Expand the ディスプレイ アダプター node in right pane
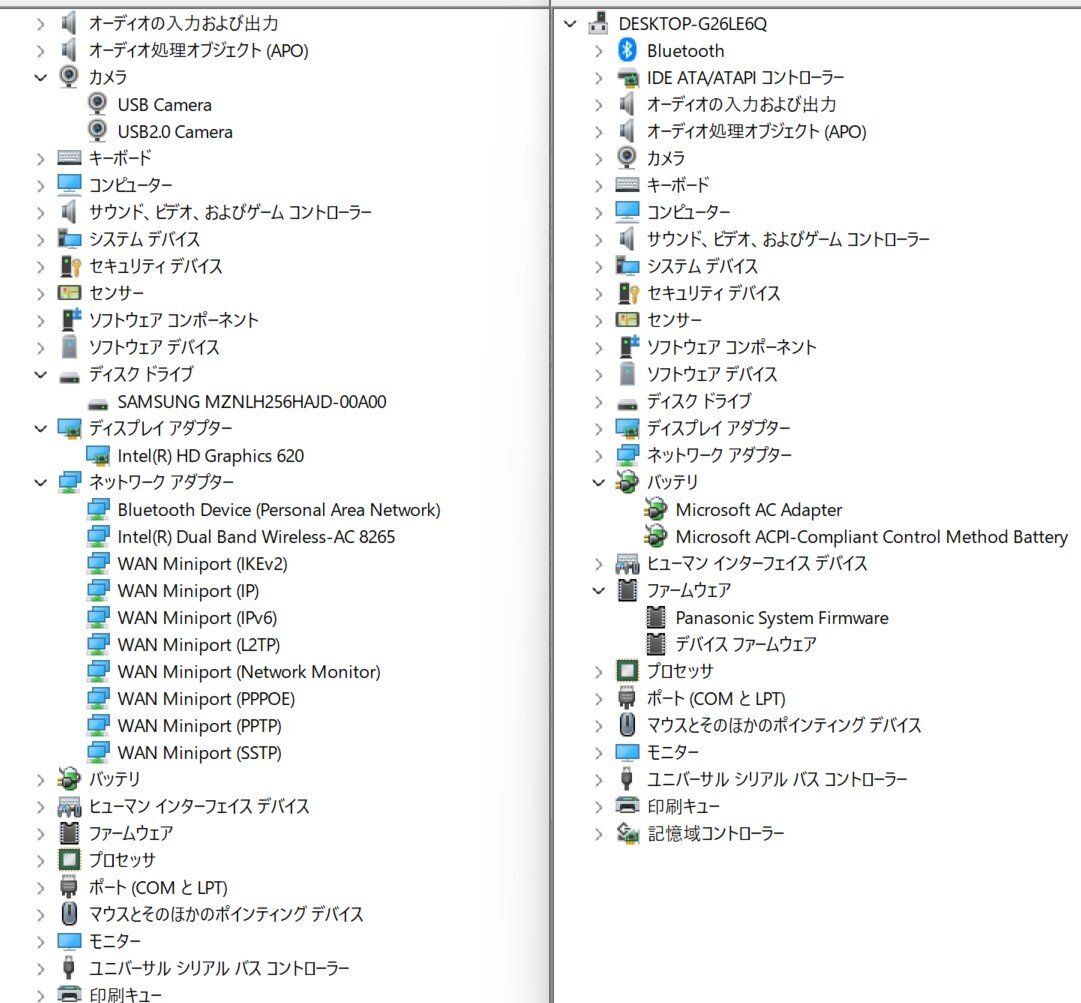 [598, 428]
